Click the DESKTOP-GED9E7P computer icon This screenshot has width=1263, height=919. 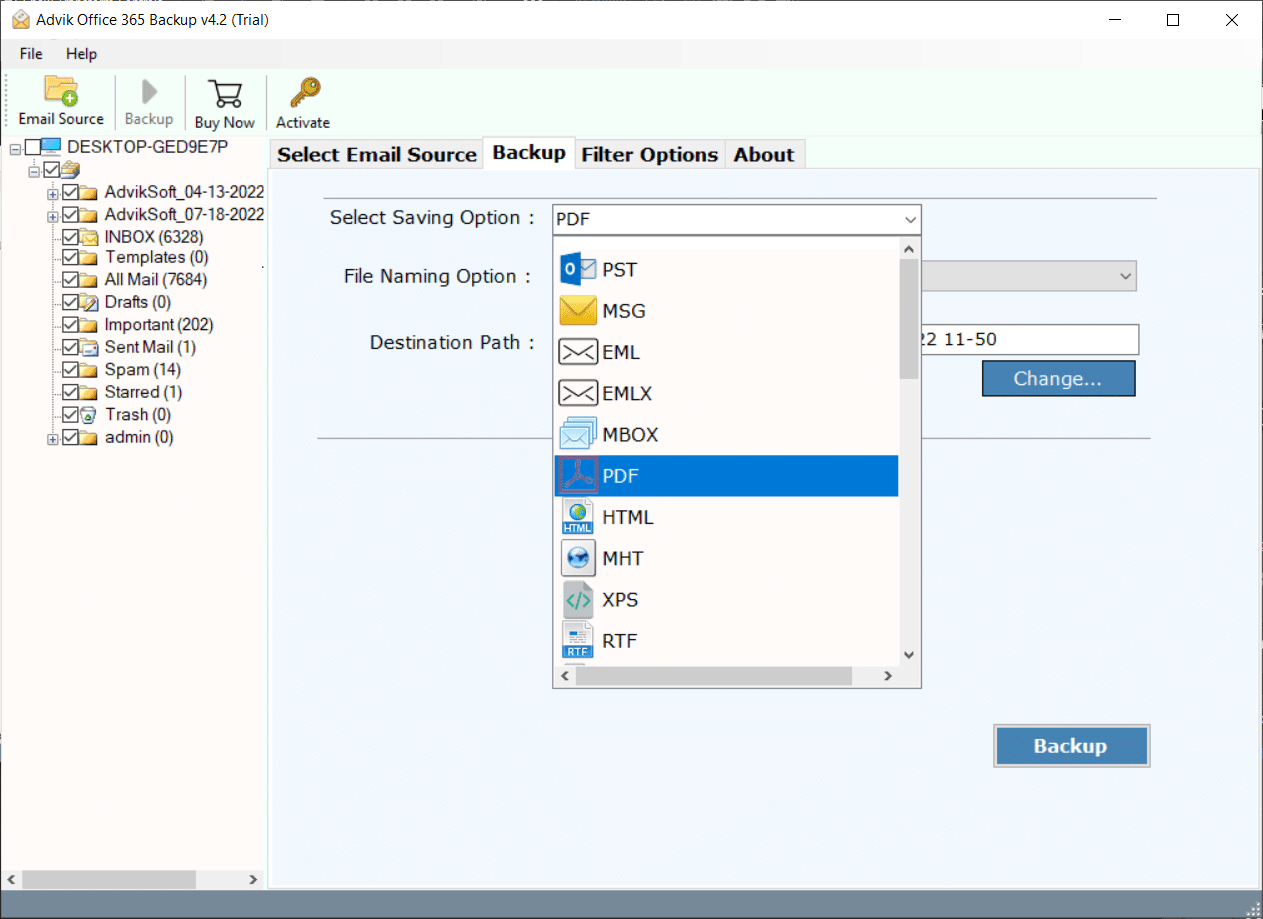point(51,147)
